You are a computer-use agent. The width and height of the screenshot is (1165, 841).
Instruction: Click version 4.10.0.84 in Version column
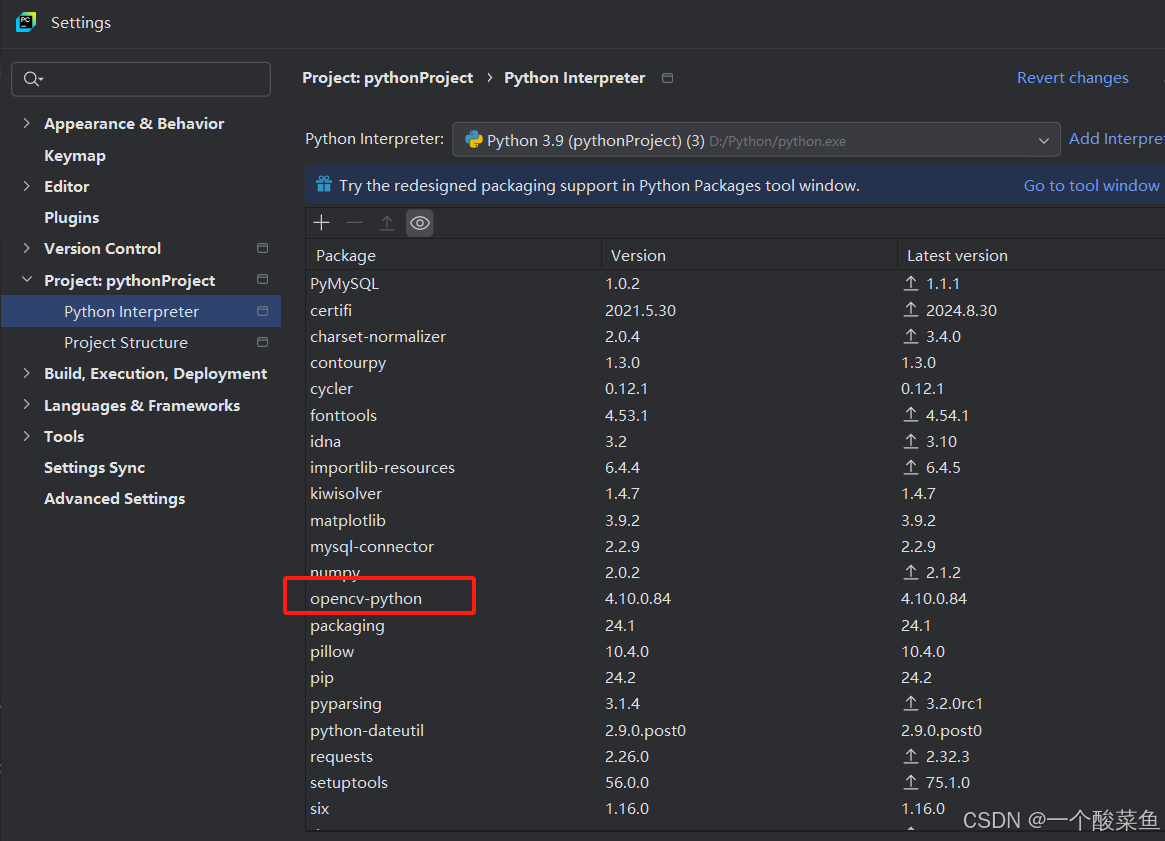click(637, 599)
